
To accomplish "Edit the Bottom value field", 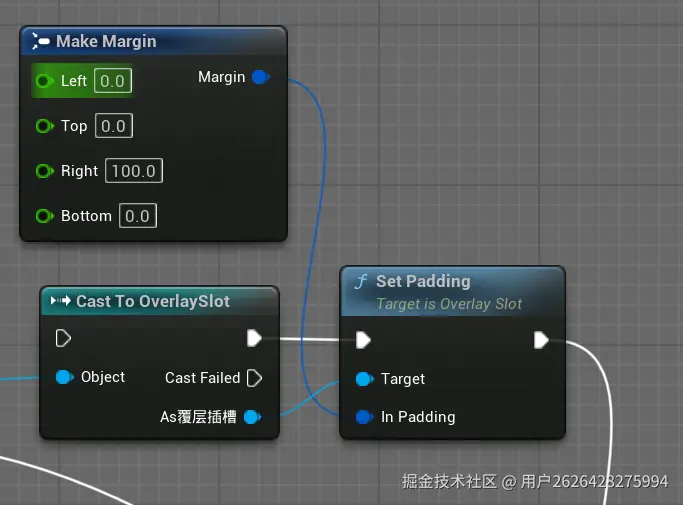I will coord(138,216).
